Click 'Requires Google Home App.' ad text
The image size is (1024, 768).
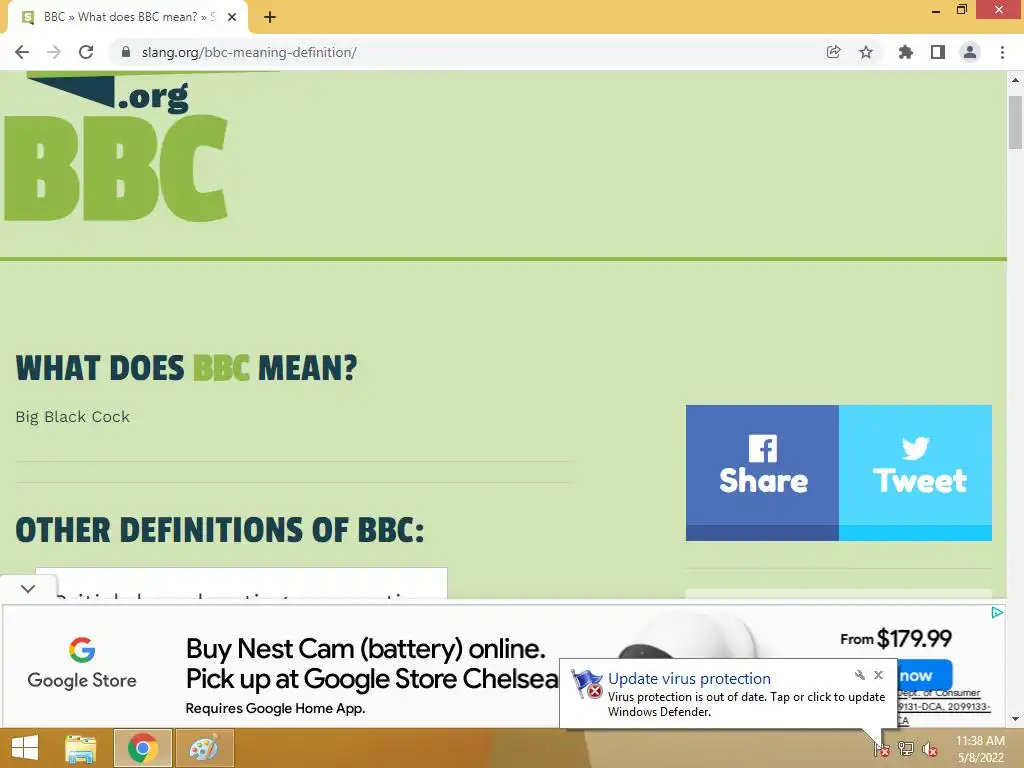pyautogui.click(x=275, y=708)
